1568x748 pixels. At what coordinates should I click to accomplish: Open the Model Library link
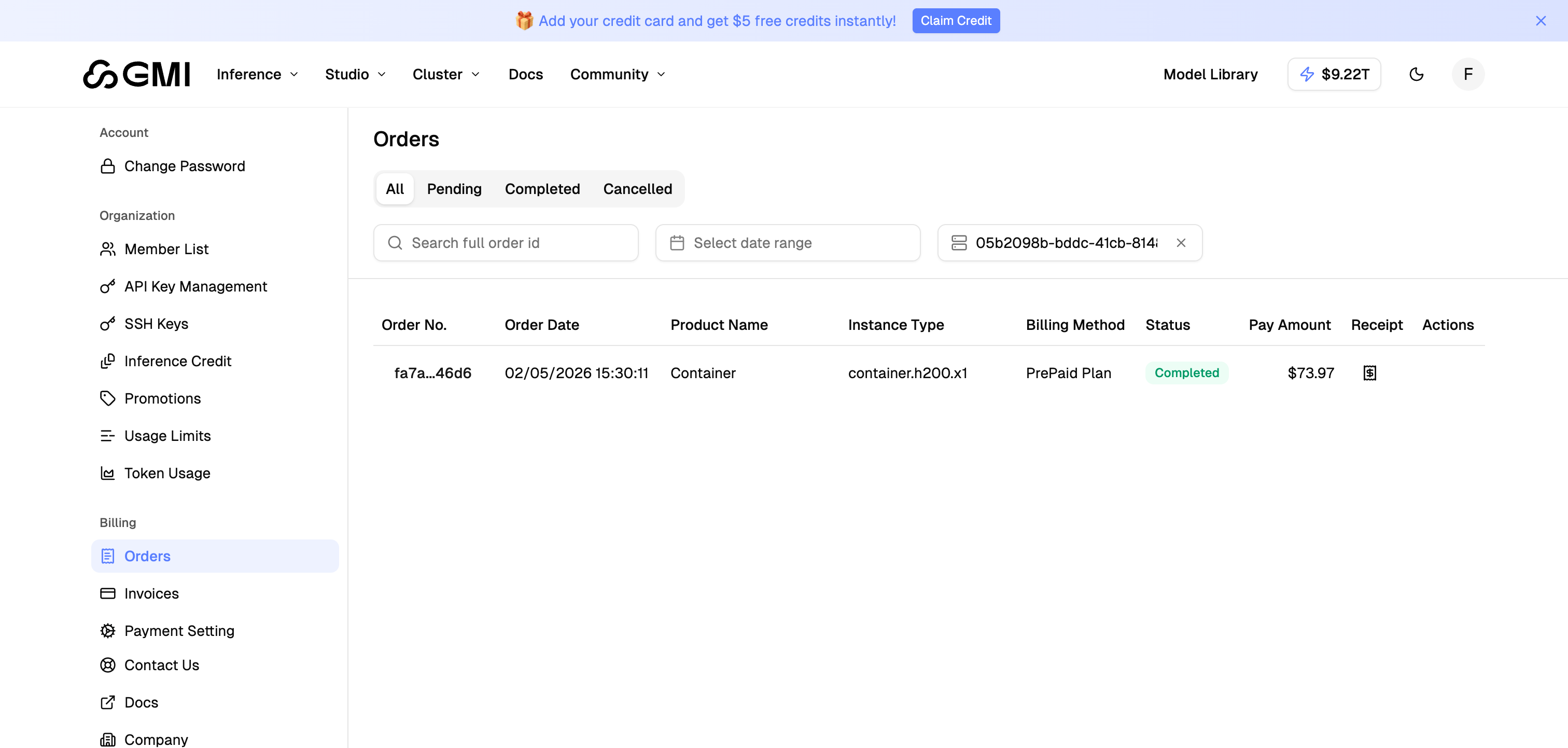click(1210, 74)
